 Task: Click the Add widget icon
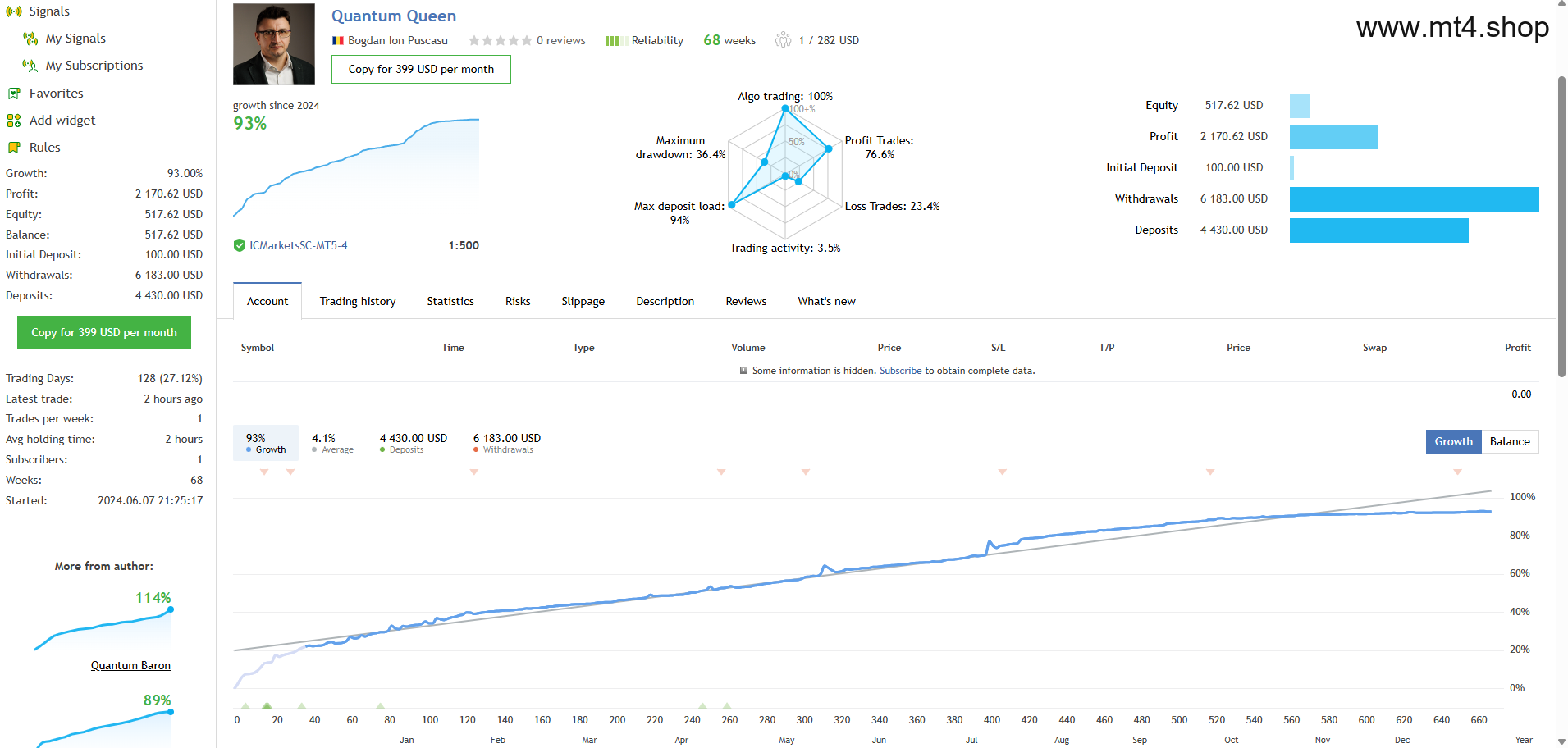pyautogui.click(x=14, y=121)
